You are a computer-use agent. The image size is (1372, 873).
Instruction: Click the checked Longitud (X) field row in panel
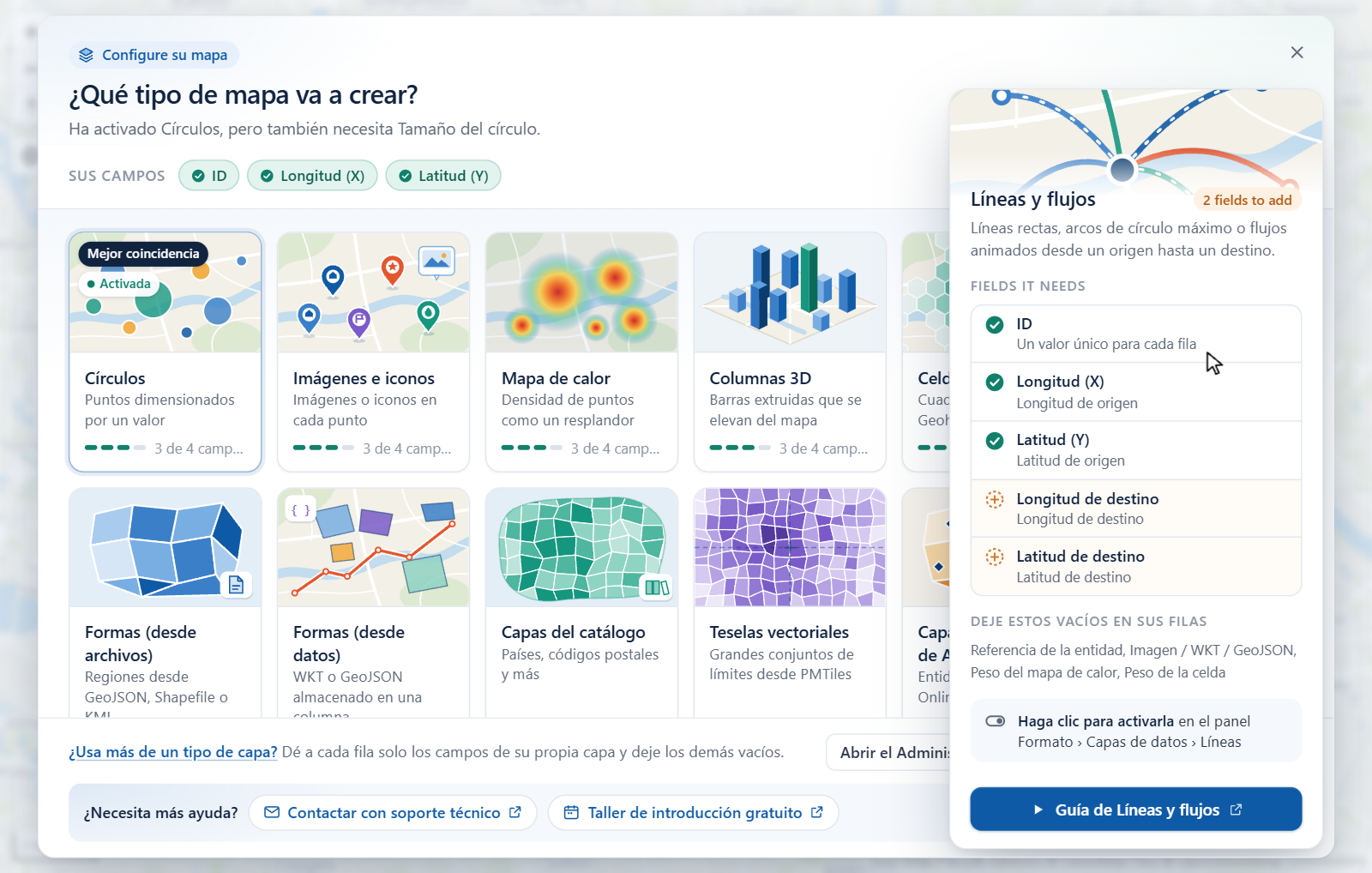[x=1136, y=392]
